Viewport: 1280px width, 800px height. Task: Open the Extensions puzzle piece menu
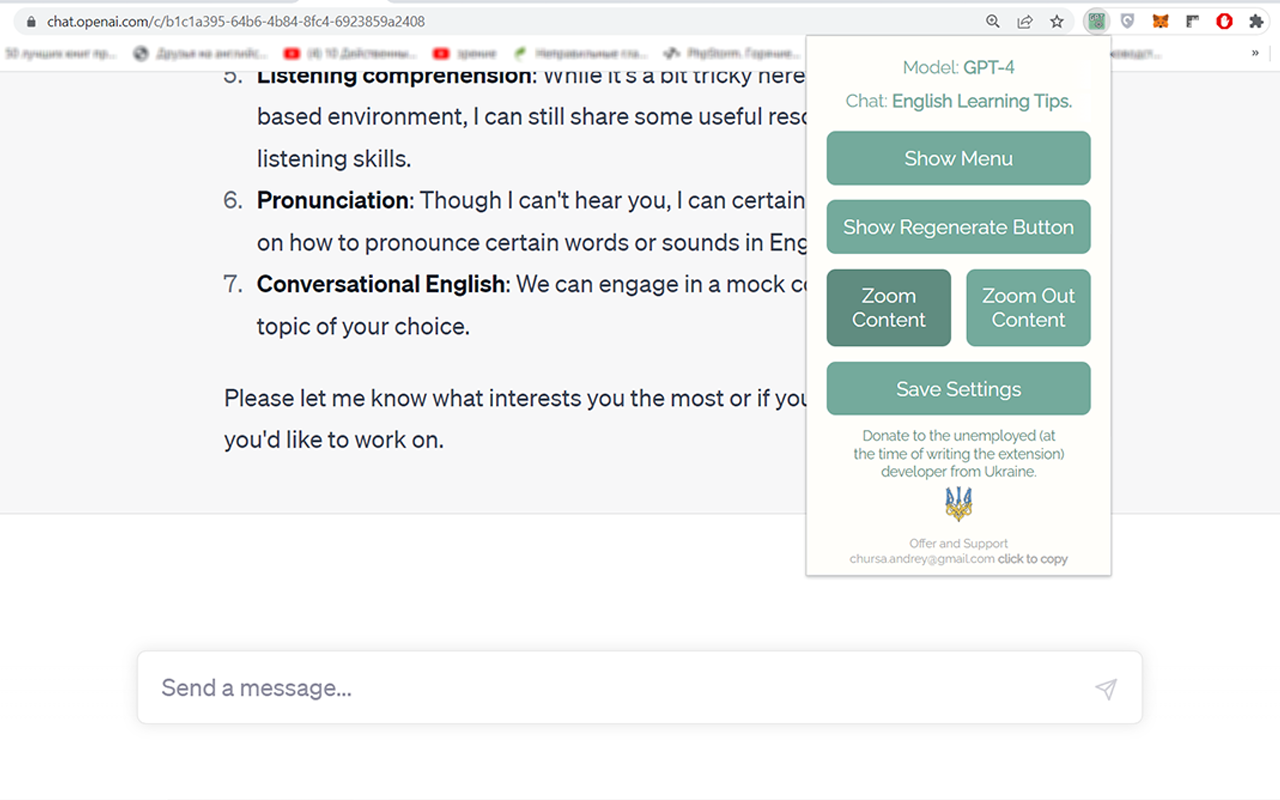pos(1256,21)
